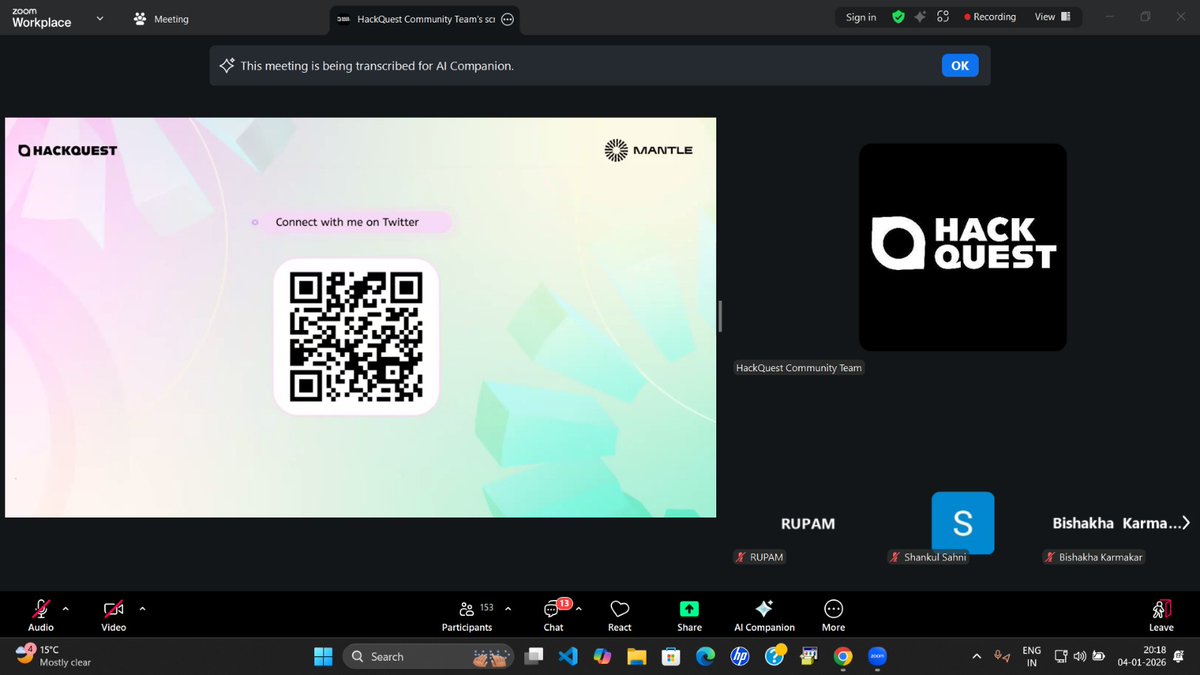This screenshot has height=675, width=1200.
Task: Click the screen capture icon in top bar
Action: pyautogui.click(x=942, y=17)
